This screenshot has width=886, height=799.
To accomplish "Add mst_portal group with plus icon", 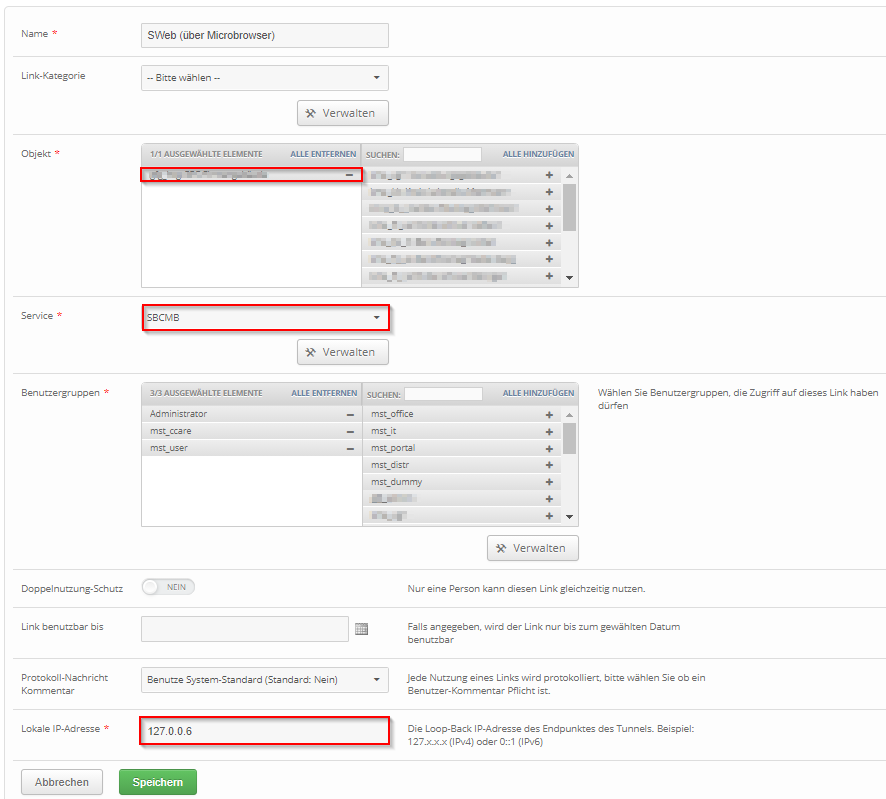I will pos(549,448).
